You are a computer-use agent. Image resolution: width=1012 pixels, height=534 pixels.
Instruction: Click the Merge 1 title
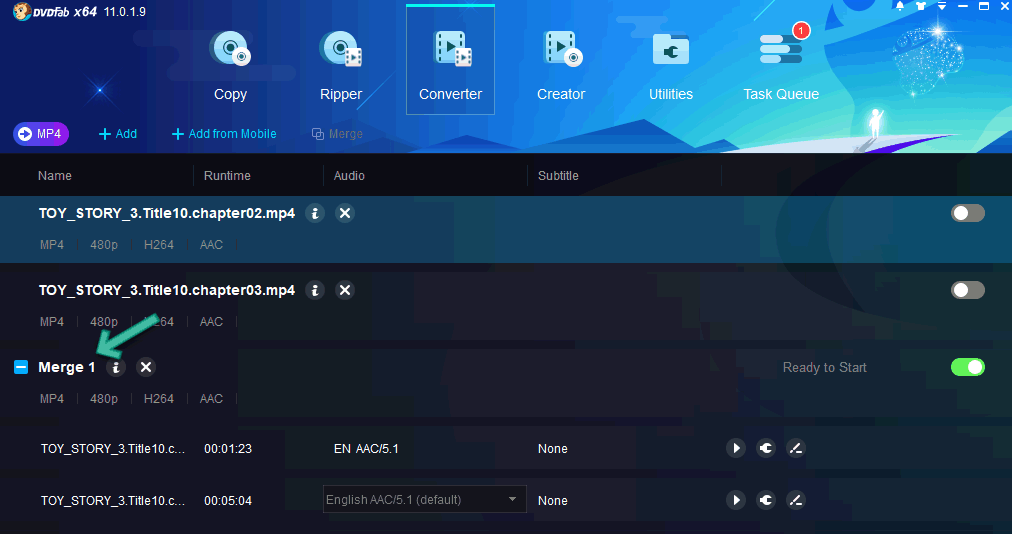click(66, 367)
